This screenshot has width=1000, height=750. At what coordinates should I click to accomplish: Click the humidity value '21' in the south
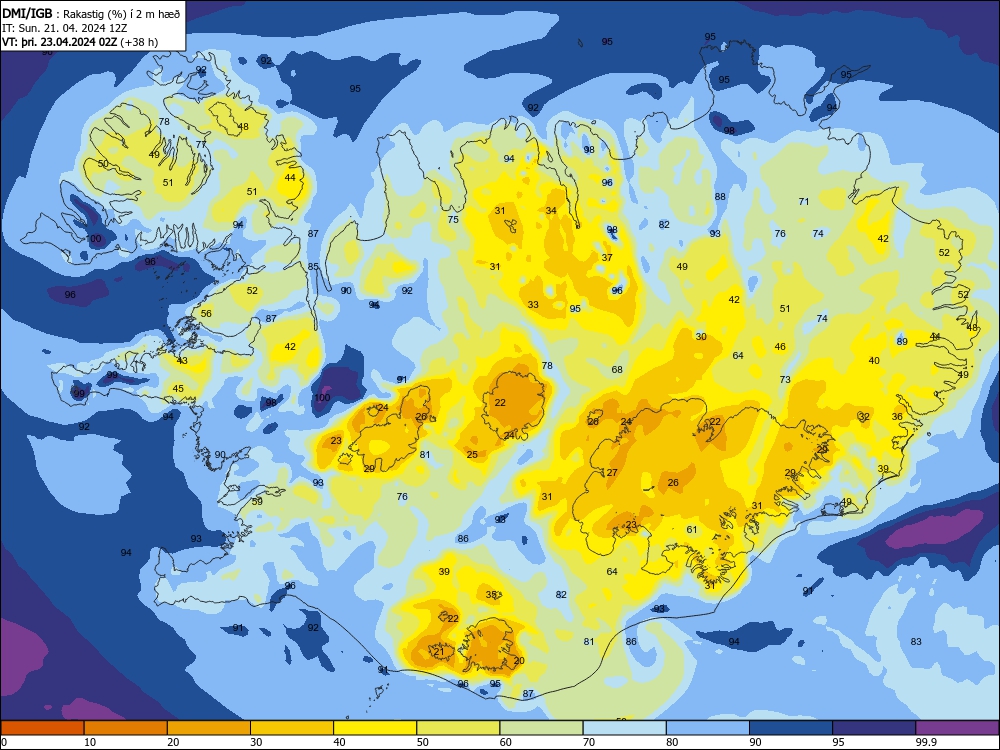coord(439,652)
